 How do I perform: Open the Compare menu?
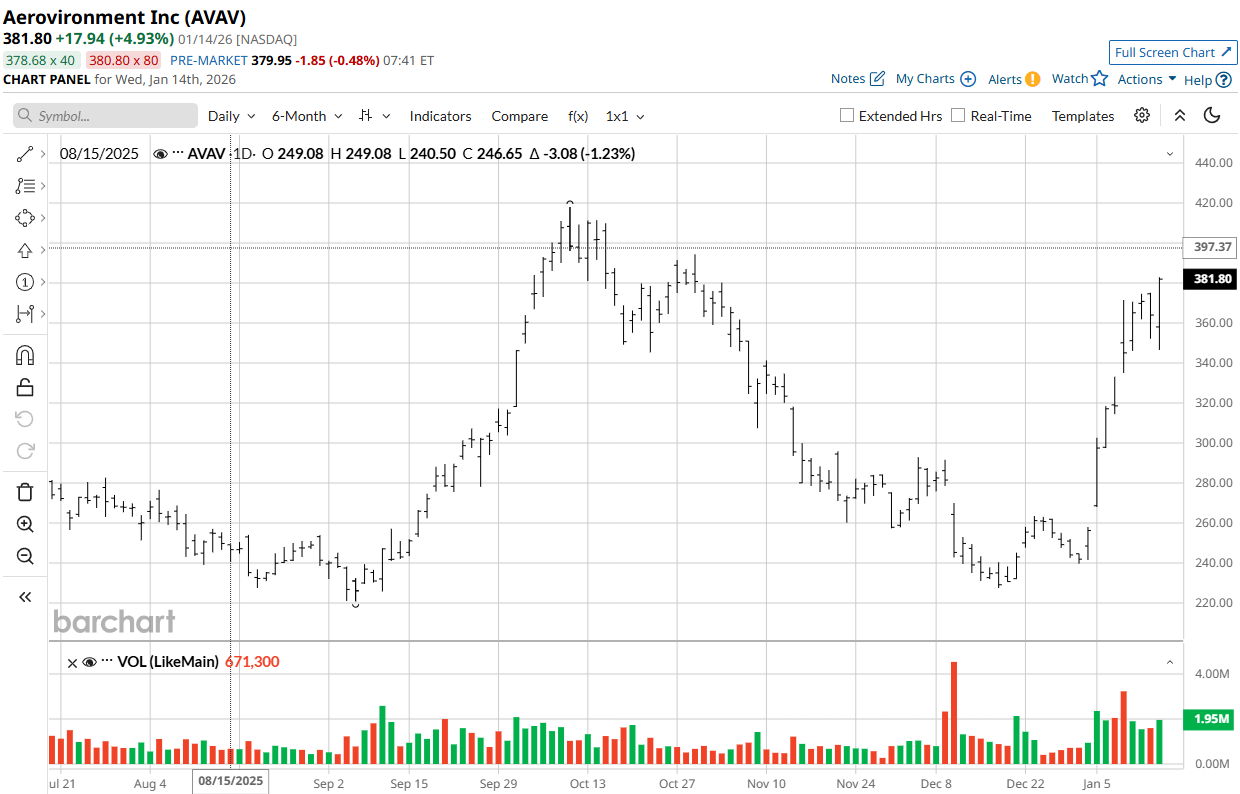pyautogui.click(x=519, y=116)
